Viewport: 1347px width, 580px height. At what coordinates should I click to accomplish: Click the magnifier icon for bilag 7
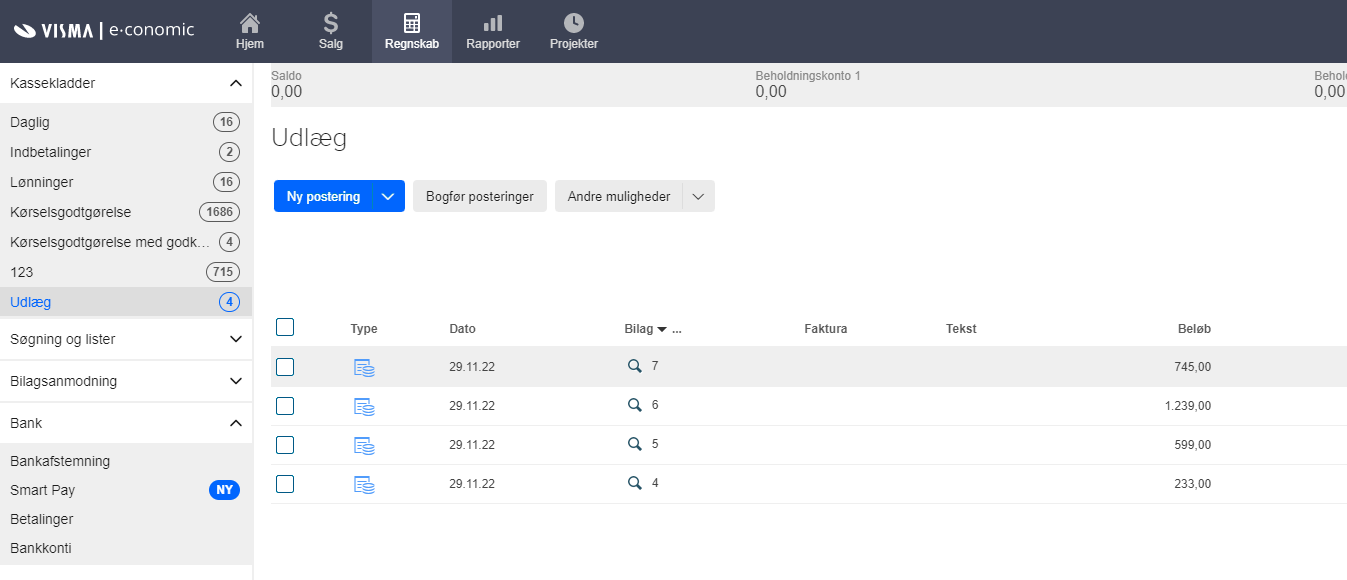(634, 367)
